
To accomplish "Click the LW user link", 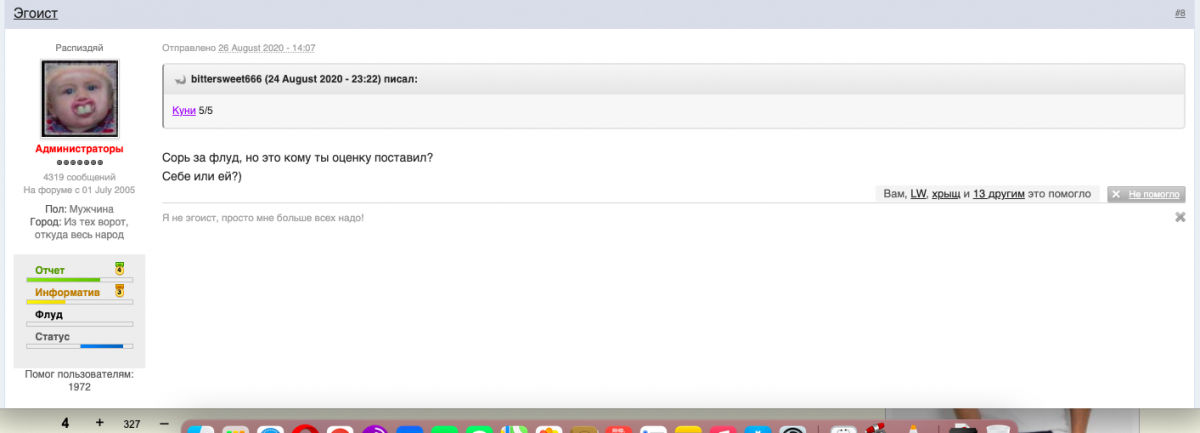I will [x=918, y=195].
